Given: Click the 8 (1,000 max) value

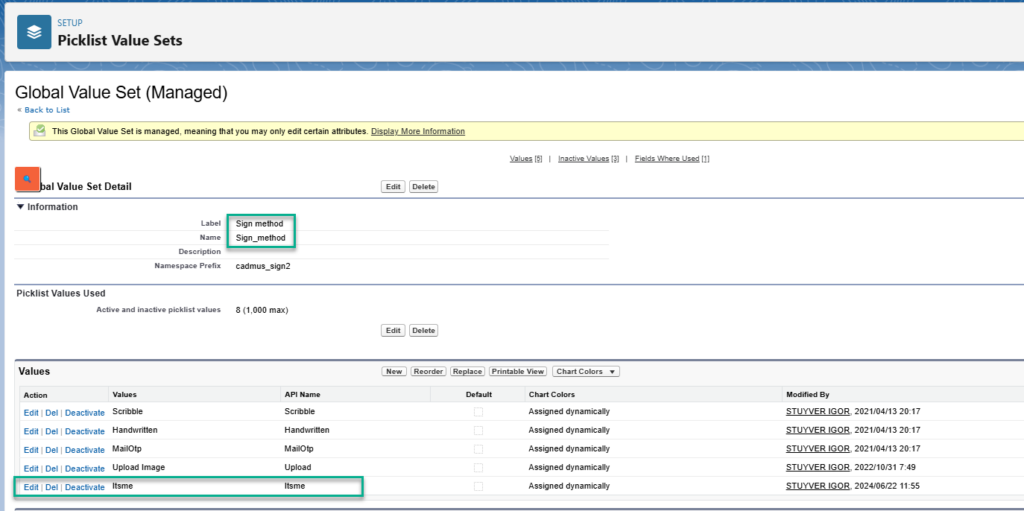Looking at the screenshot, I should (x=262, y=310).
